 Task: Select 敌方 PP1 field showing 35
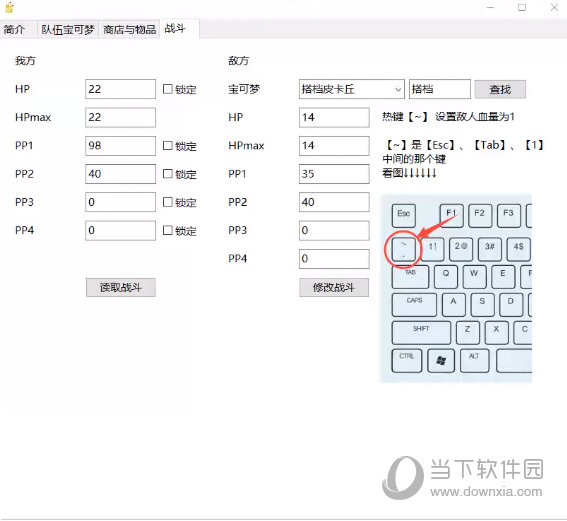pyautogui.click(x=334, y=174)
